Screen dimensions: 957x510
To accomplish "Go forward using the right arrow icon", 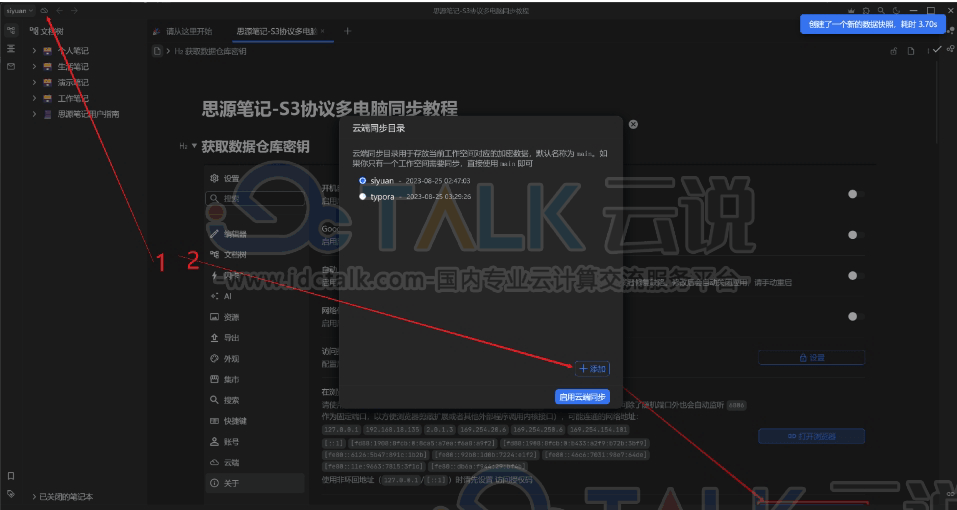I will [x=74, y=10].
